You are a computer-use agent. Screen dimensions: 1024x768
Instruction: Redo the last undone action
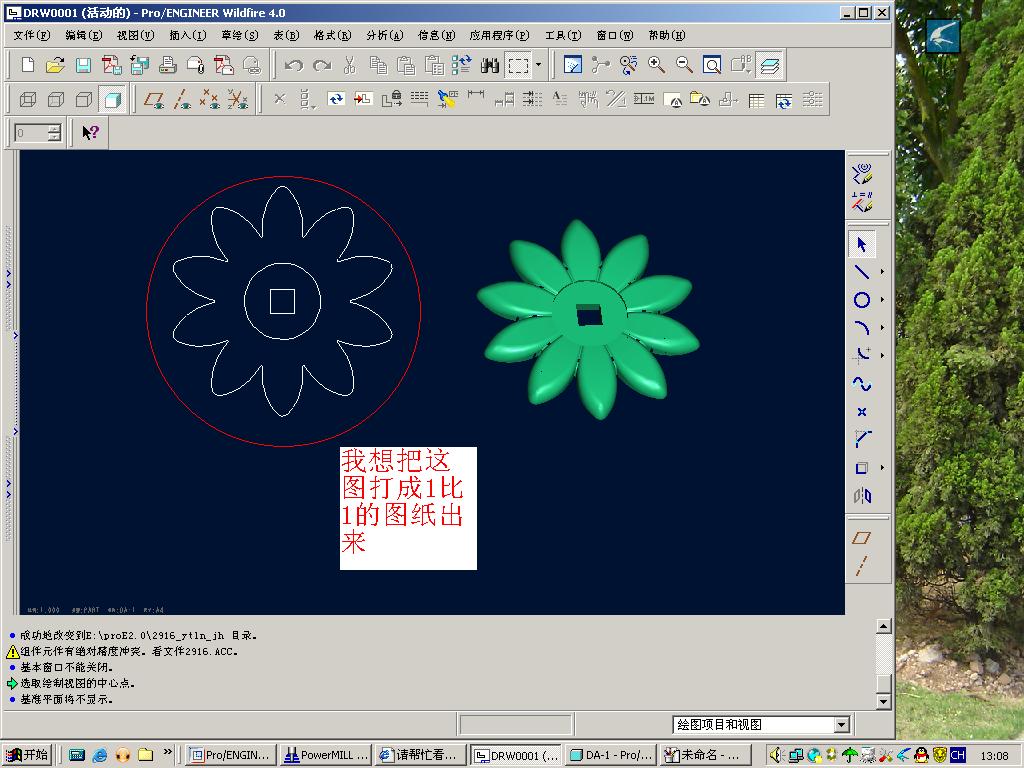[x=322, y=65]
